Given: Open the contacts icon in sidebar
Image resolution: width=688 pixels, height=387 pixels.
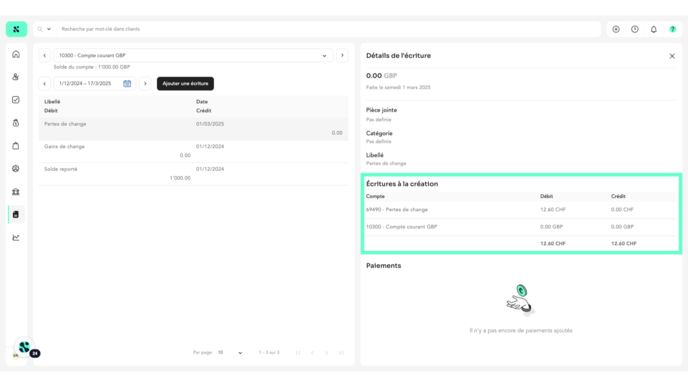Looking at the screenshot, I should click(16, 77).
